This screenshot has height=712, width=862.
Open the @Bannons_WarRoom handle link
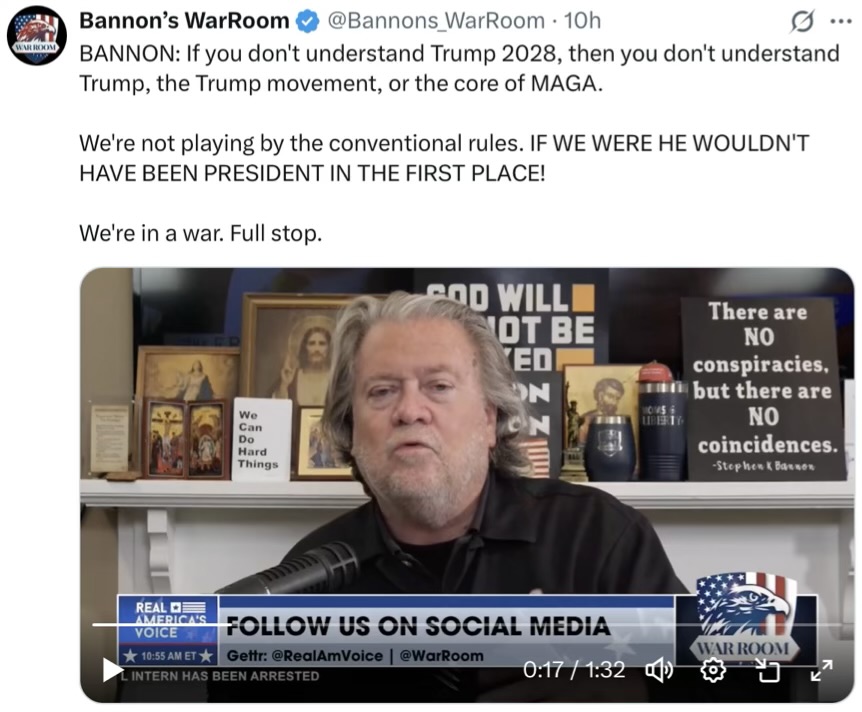click(x=436, y=21)
